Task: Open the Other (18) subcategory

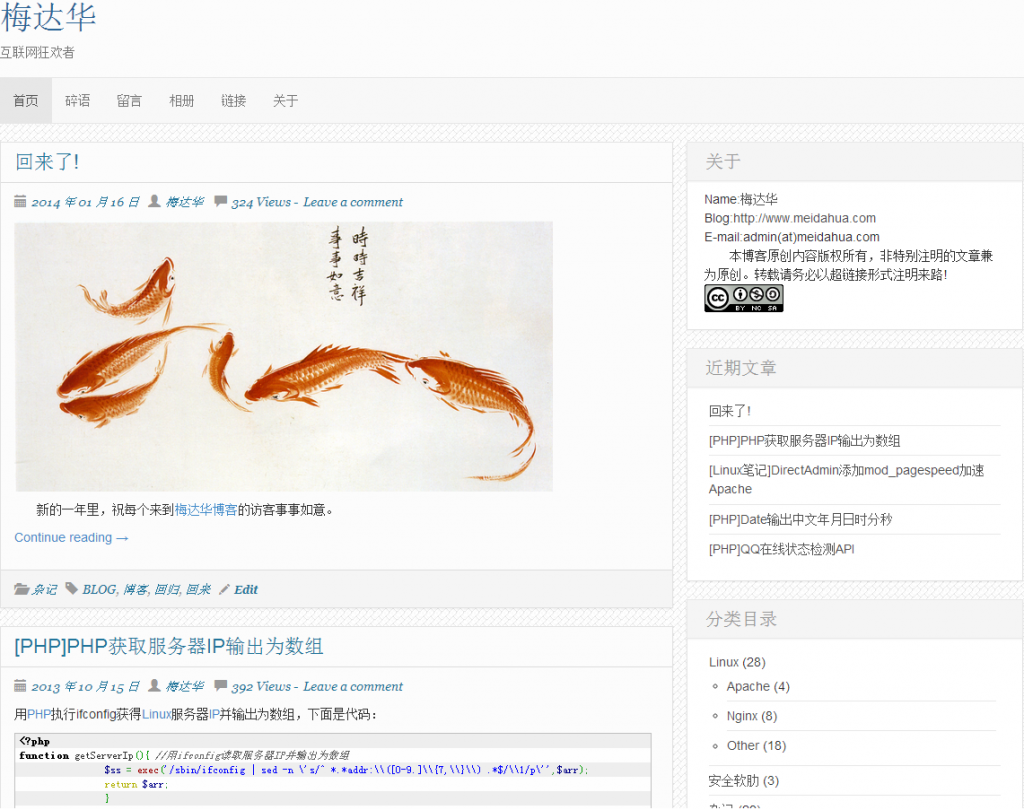Action: 756,745
